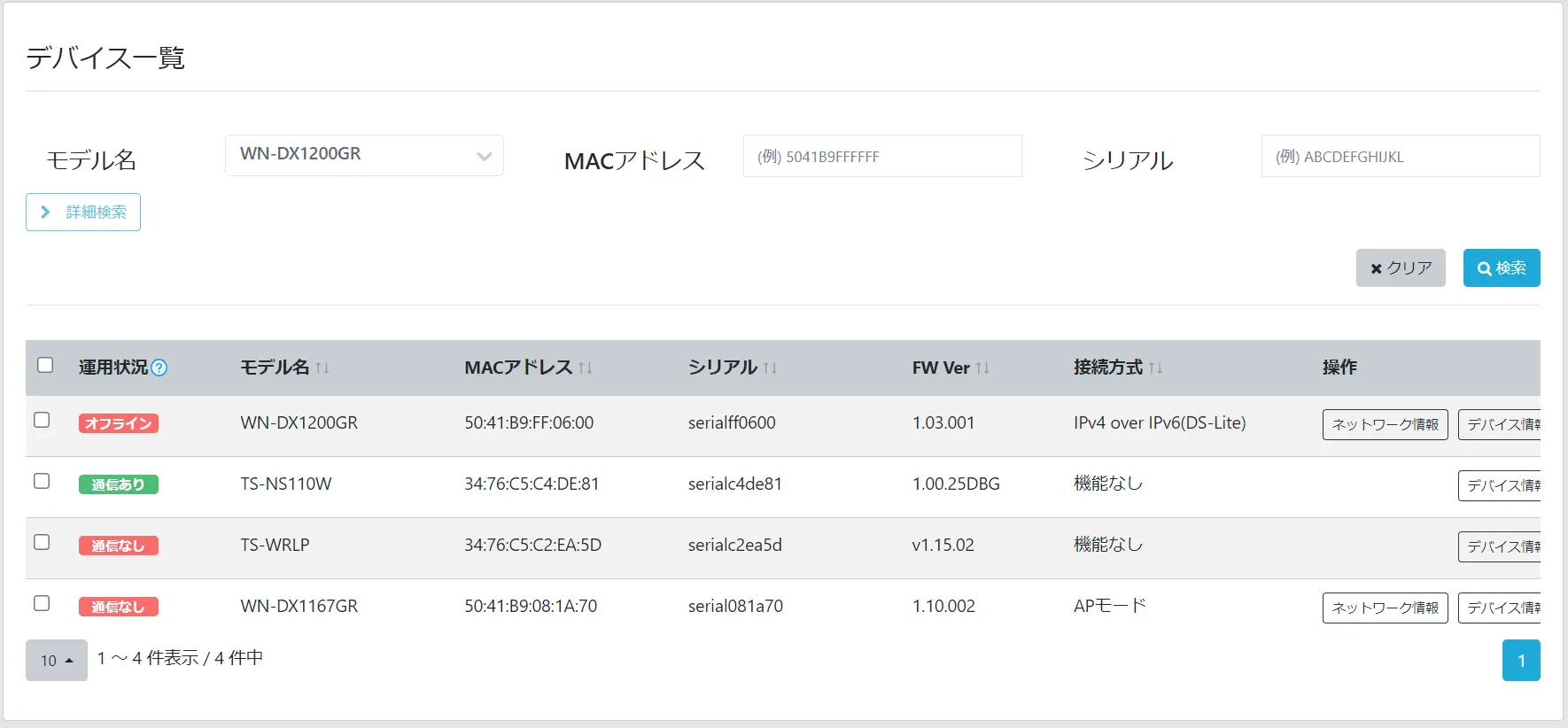
Task: Click model name TS-NS110W cell
Action: [x=286, y=484]
